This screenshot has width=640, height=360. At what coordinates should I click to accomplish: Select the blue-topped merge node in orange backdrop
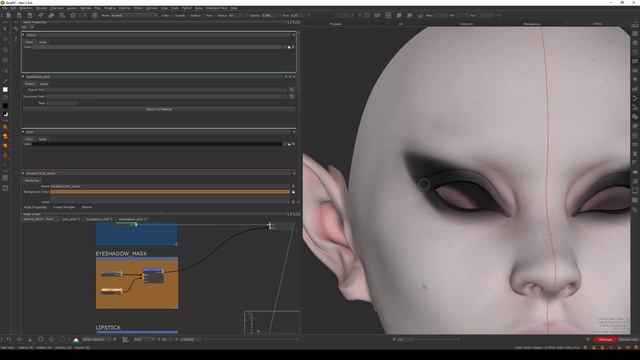pyautogui.click(x=153, y=276)
